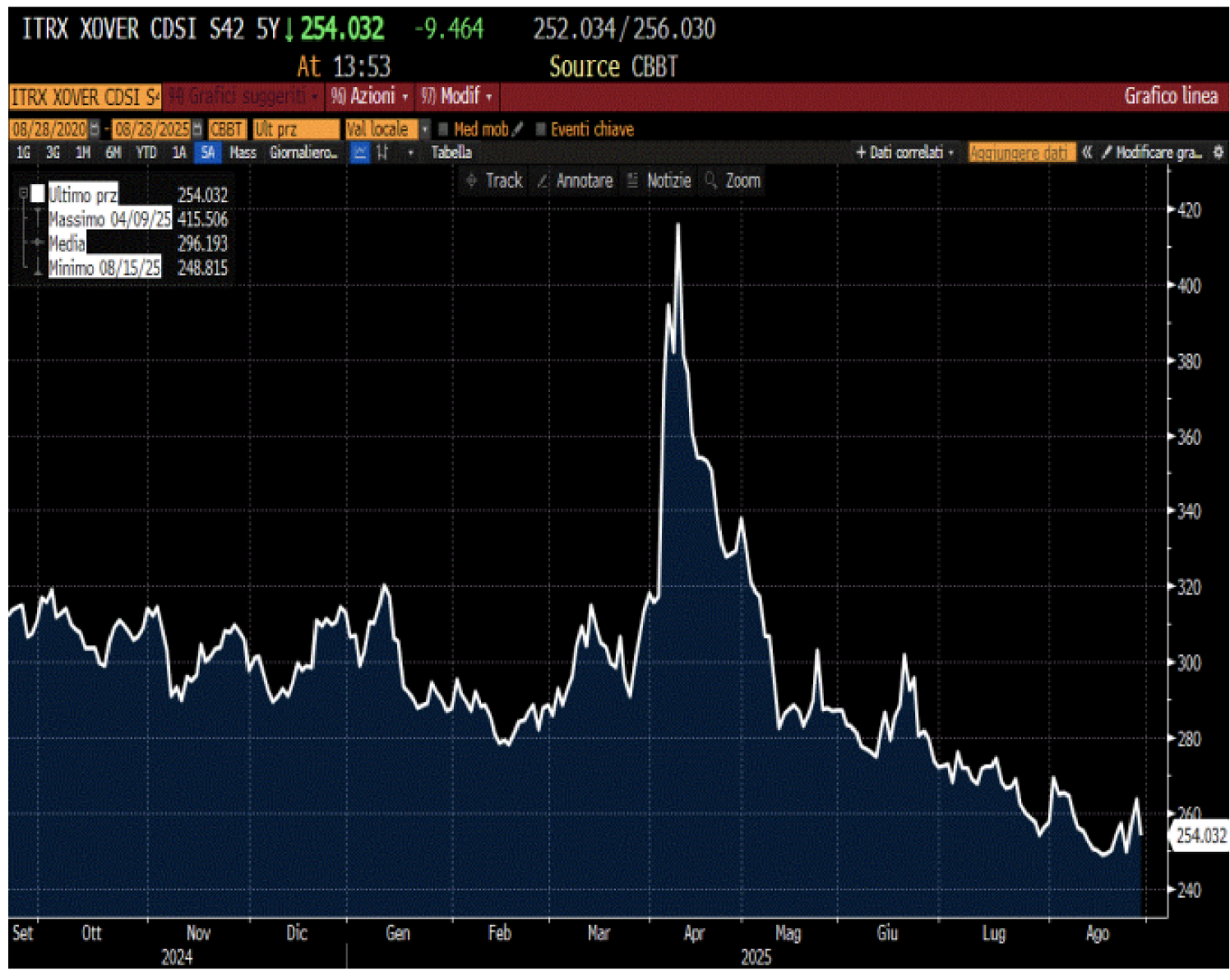Edit moving average with pencil icon
Image resolution: width=1230 pixels, height=980 pixels.
(x=517, y=129)
